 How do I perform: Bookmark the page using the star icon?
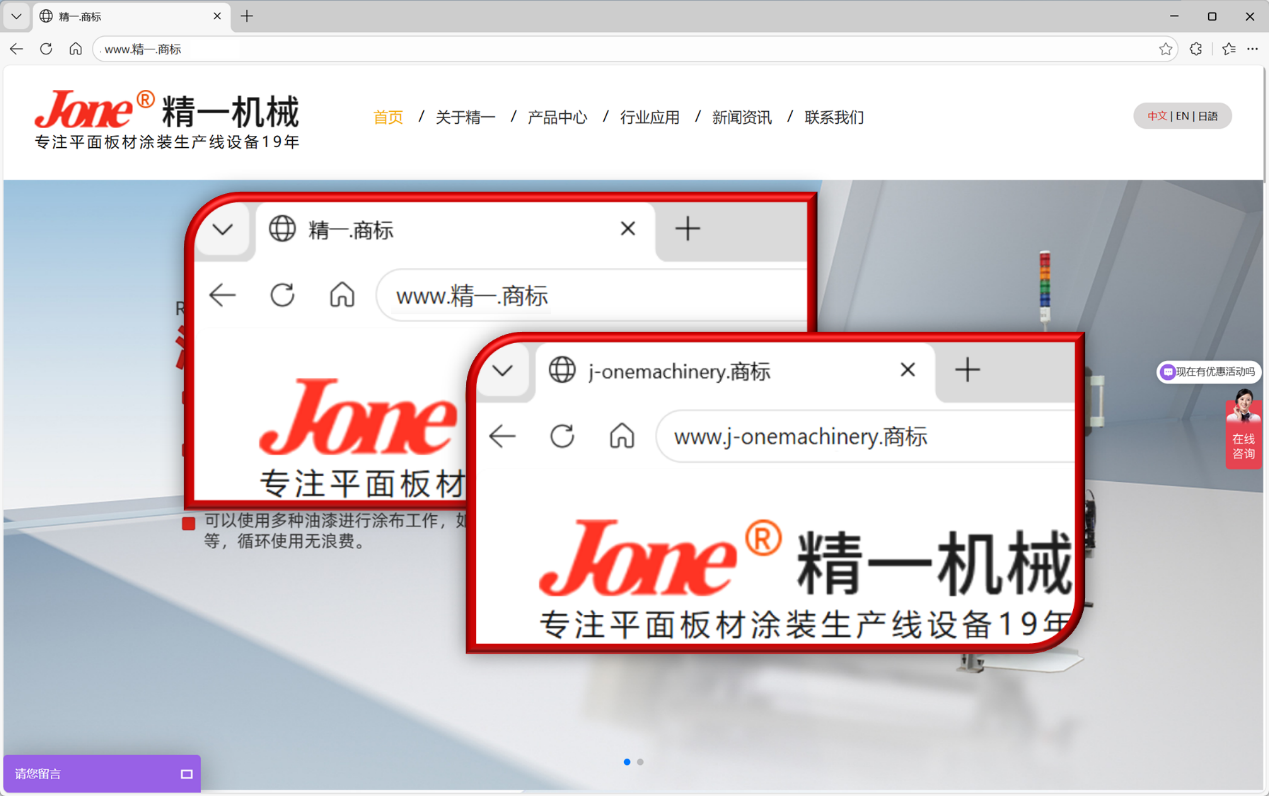pos(1167,48)
